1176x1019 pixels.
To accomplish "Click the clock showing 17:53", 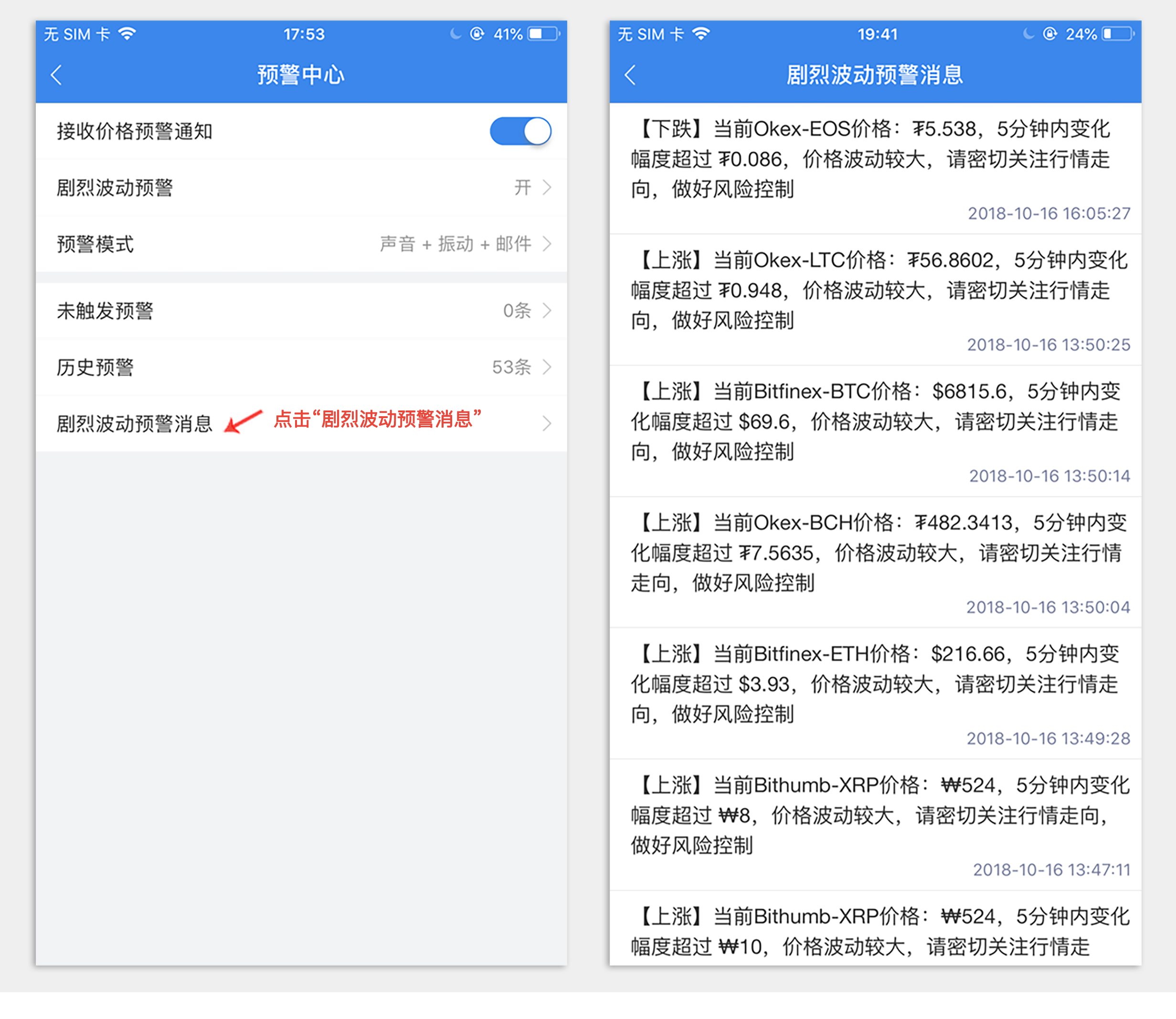I will point(304,34).
